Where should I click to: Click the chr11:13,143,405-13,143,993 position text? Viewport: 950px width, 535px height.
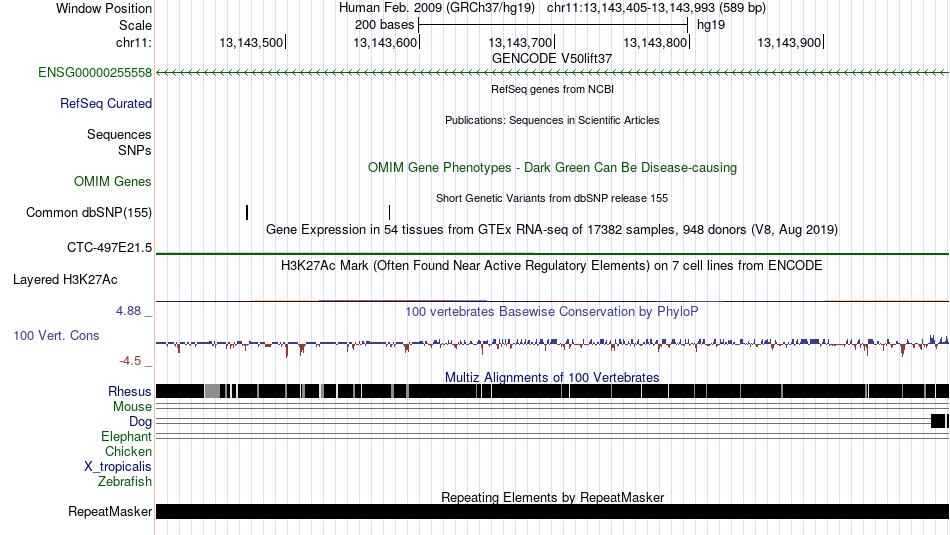click(656, 8)
